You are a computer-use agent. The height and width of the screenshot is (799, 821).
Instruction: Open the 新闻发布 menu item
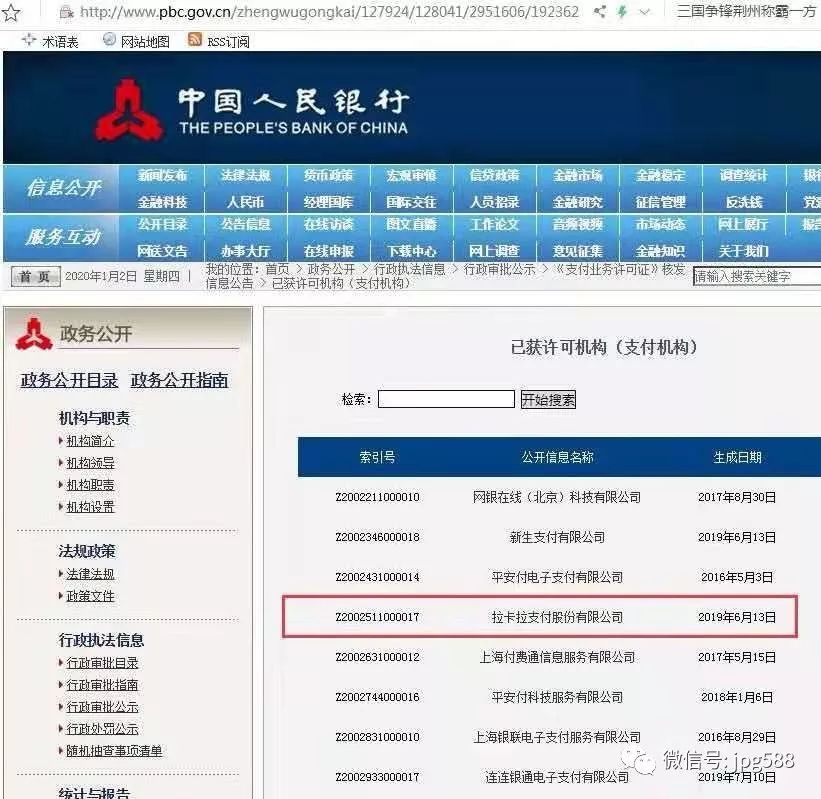click(162, 175)
